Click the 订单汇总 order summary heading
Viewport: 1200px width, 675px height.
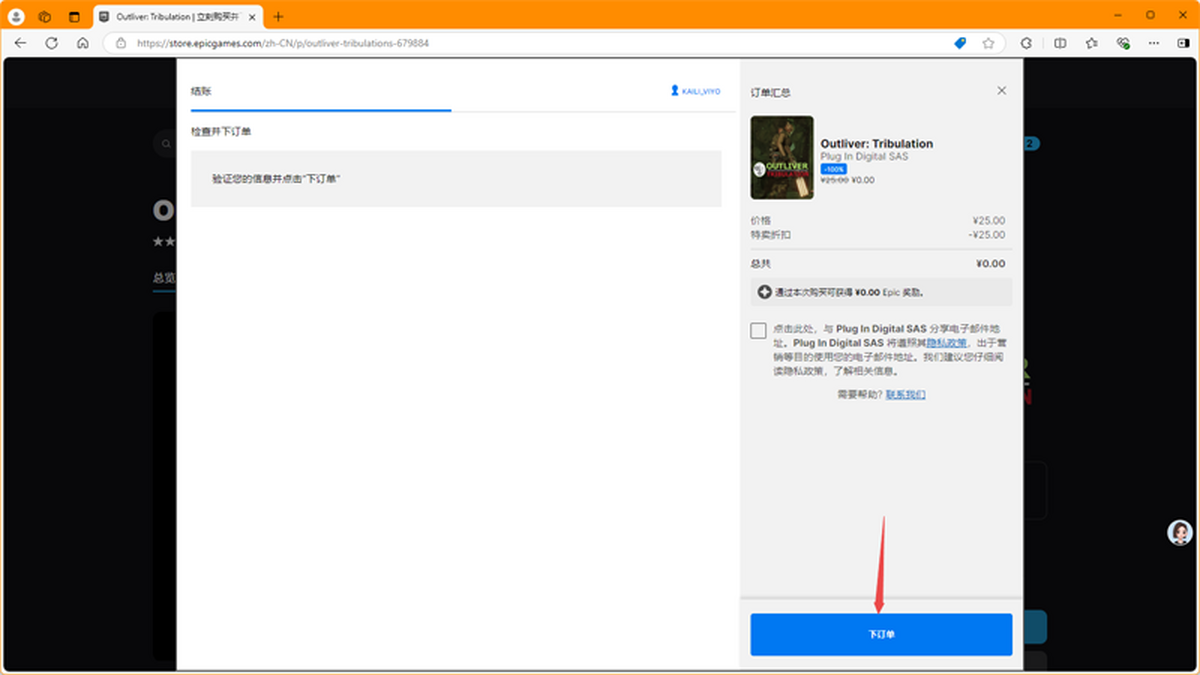771,92
